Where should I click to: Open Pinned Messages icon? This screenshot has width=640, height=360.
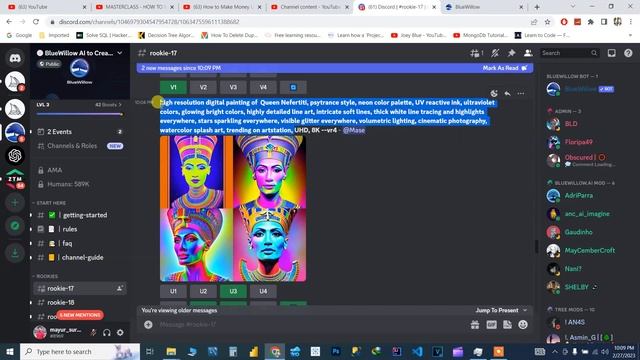tap(511, 53)
